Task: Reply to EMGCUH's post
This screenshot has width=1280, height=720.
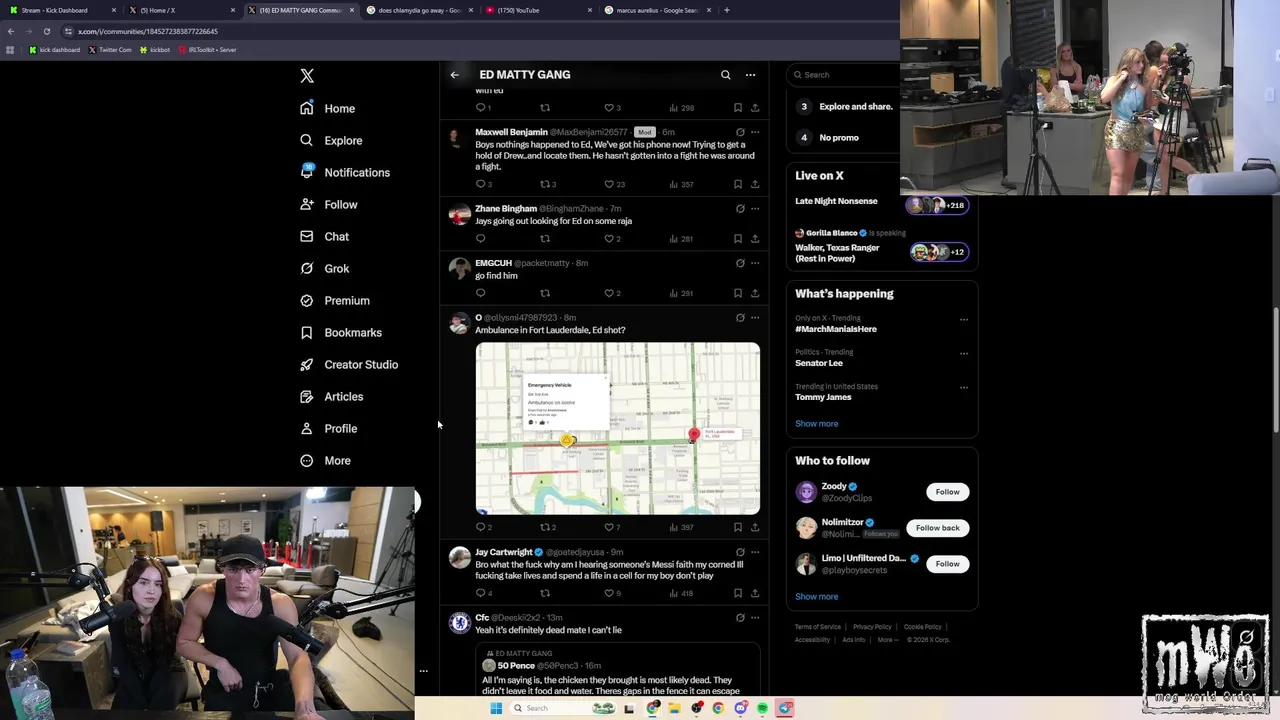Action: tap(480, 293)
